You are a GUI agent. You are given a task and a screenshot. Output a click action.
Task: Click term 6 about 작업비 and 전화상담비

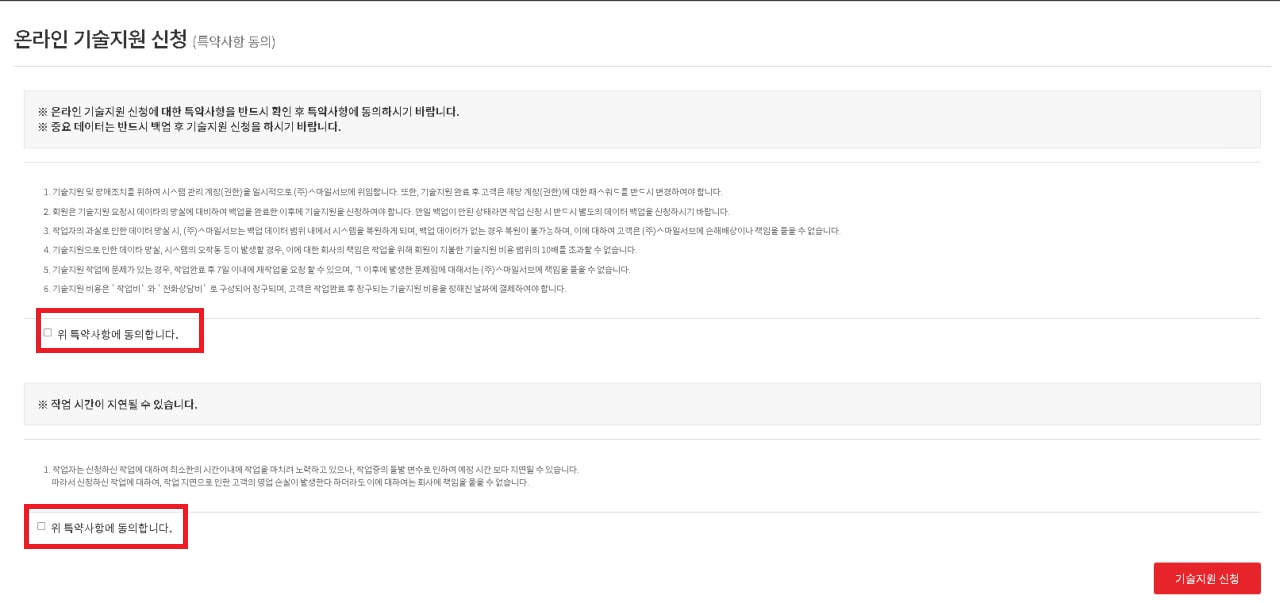(305, 289)
